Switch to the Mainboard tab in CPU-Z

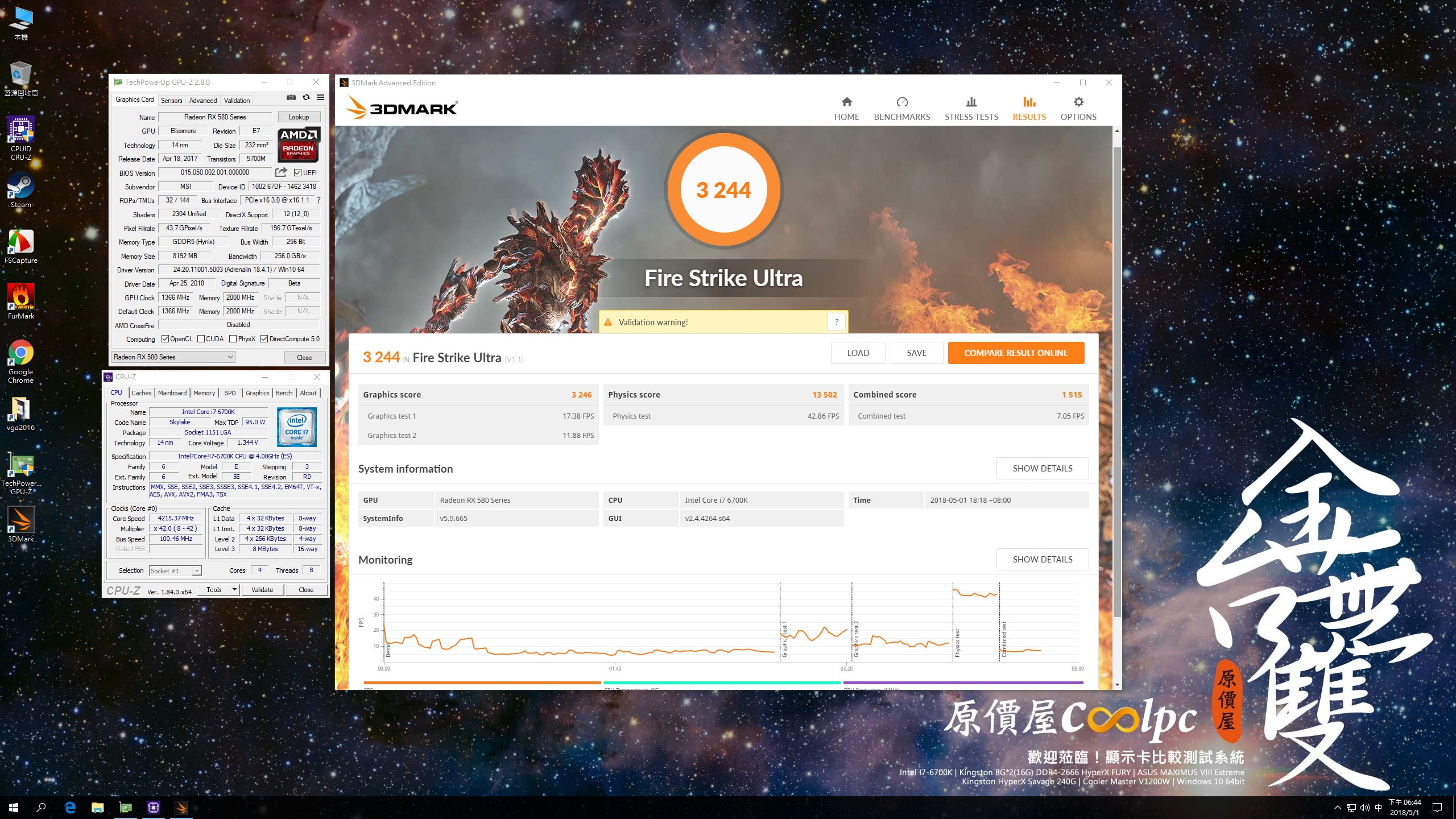point(172,393)
